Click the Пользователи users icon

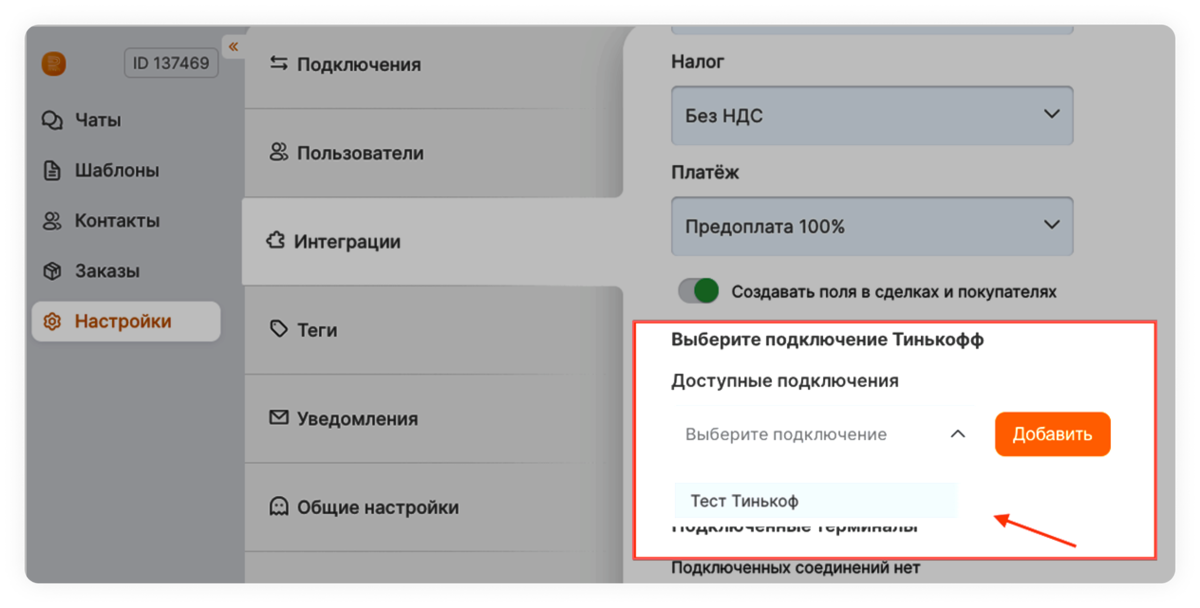pyautogui.click(x=279, y=153)
